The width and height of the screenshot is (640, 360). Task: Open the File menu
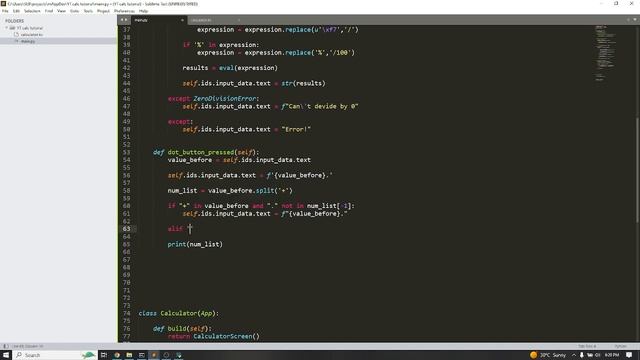(x=5, y=11)
